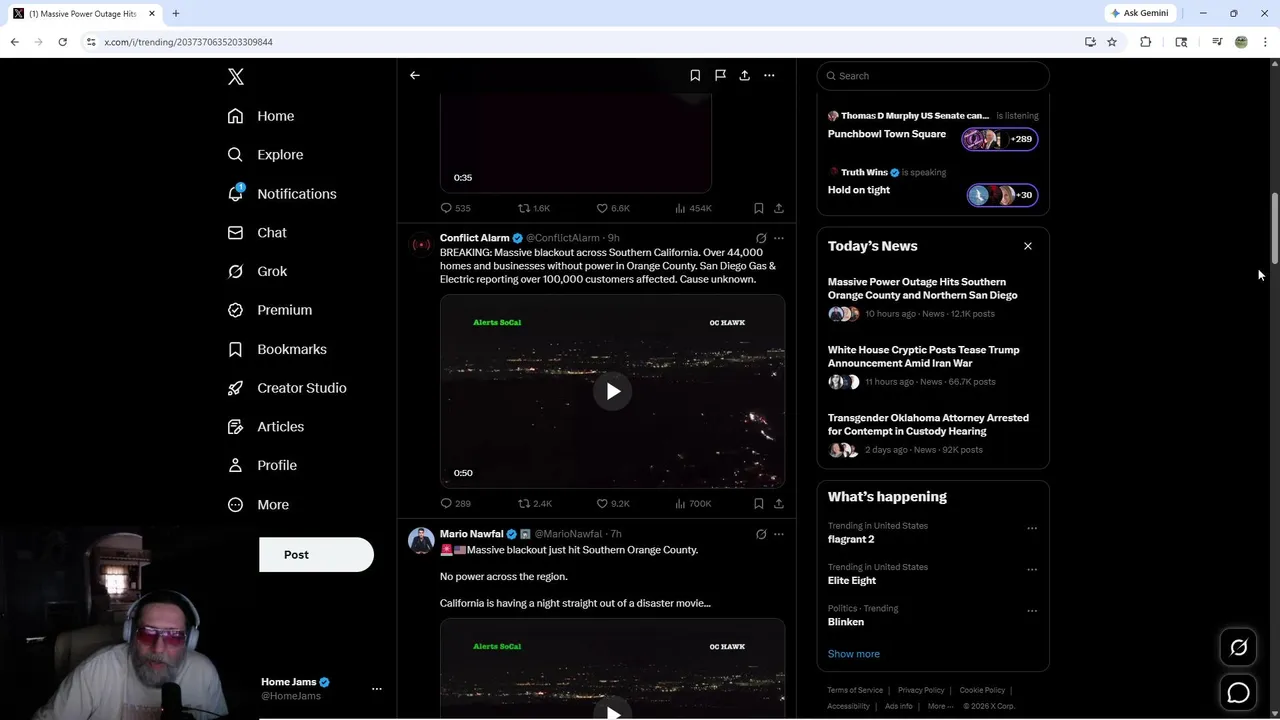Open header more options ellipsis
1280x720 pixels.
769,75
